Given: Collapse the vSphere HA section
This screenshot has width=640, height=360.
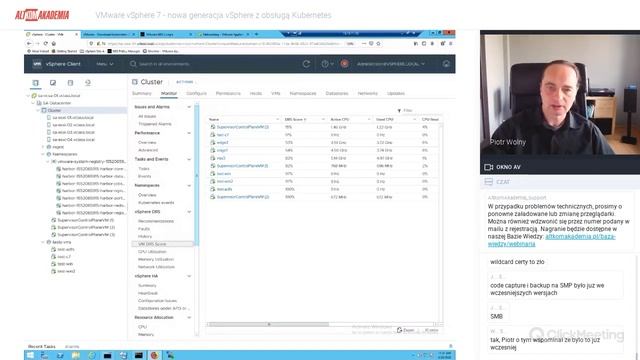Looking at the screenshot, I should tap(189, 276).
